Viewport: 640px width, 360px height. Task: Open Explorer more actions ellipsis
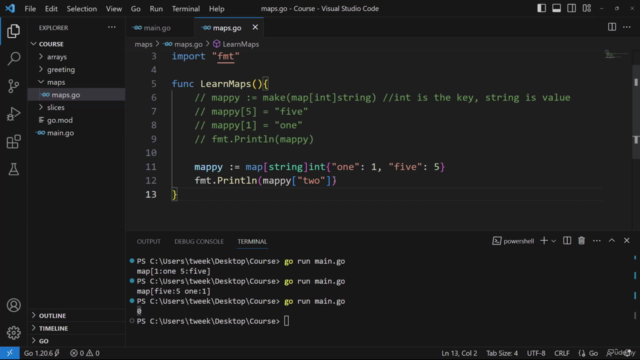pos(111,27)
